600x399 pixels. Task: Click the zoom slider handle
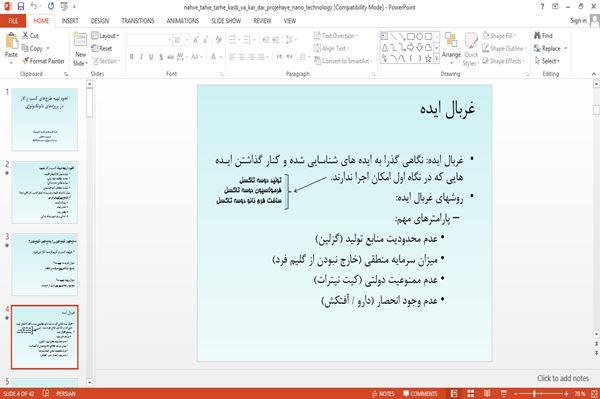click(534, 394)
